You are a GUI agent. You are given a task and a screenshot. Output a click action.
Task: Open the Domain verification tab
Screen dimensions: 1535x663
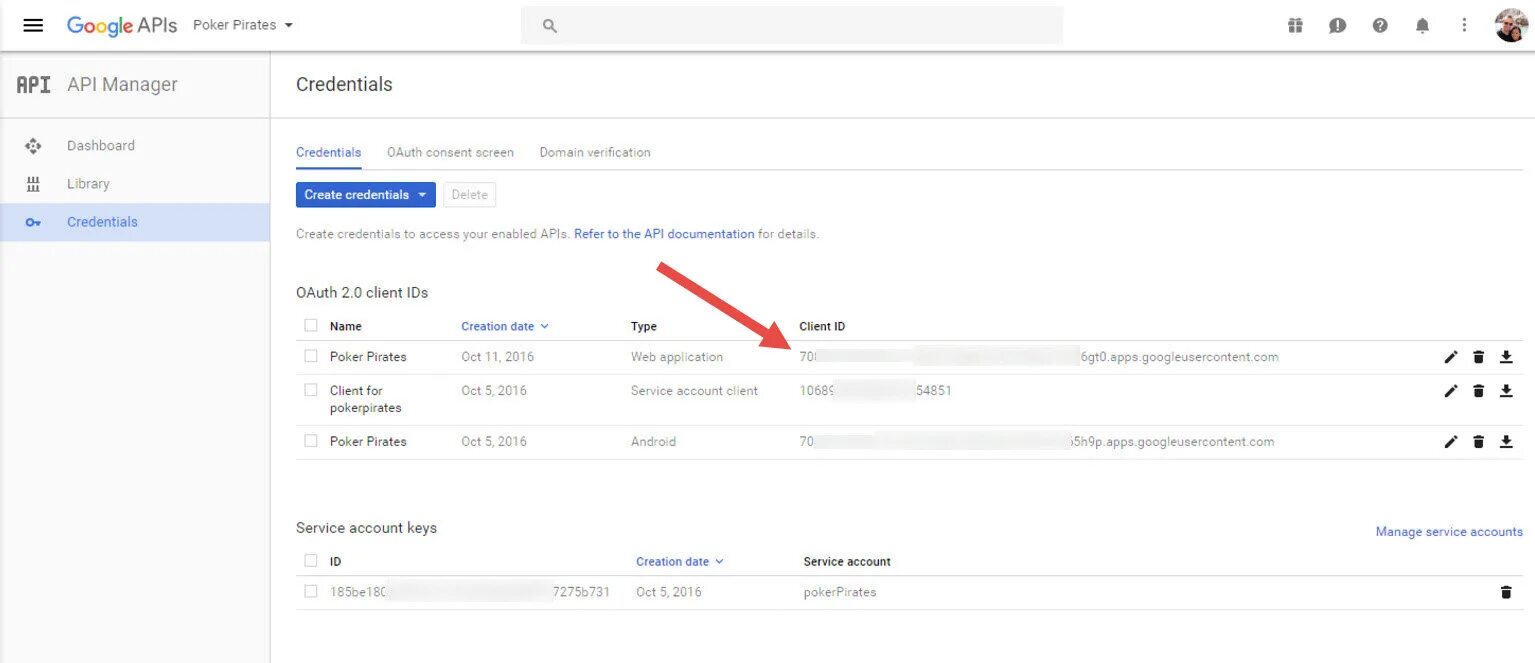[595, 153]
